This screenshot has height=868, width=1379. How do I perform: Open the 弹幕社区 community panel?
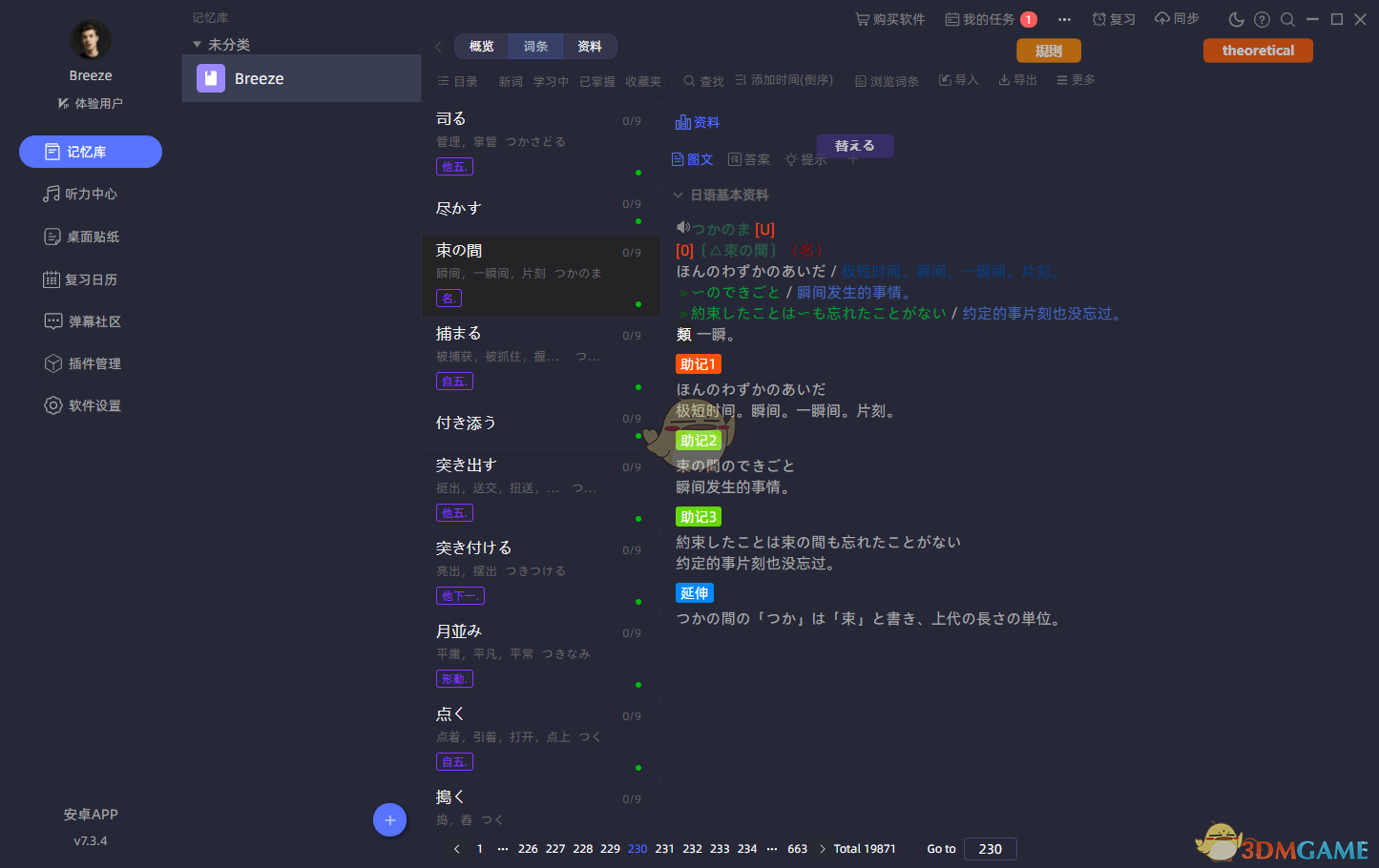[x=90, y=320]
